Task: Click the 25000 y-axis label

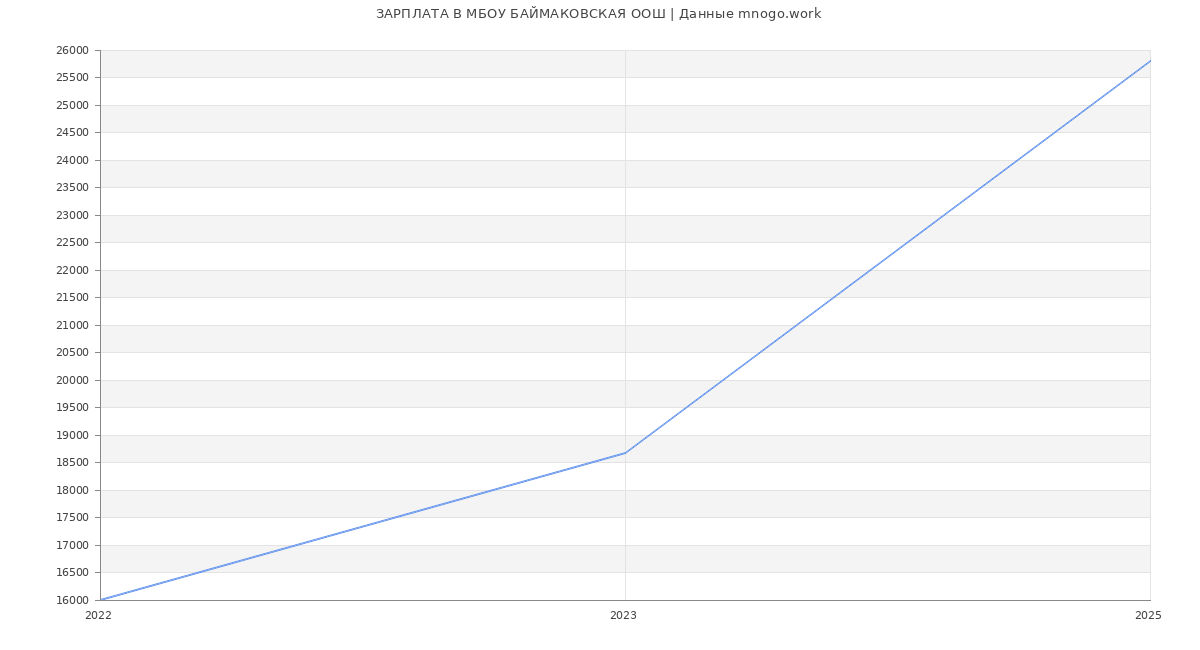Action: [72, 105]
